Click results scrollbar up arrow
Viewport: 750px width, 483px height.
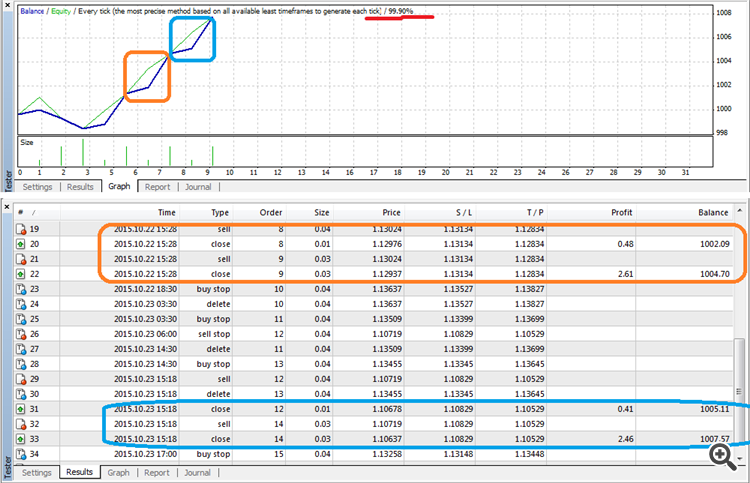pyautogui.click(x=739, y=210)
